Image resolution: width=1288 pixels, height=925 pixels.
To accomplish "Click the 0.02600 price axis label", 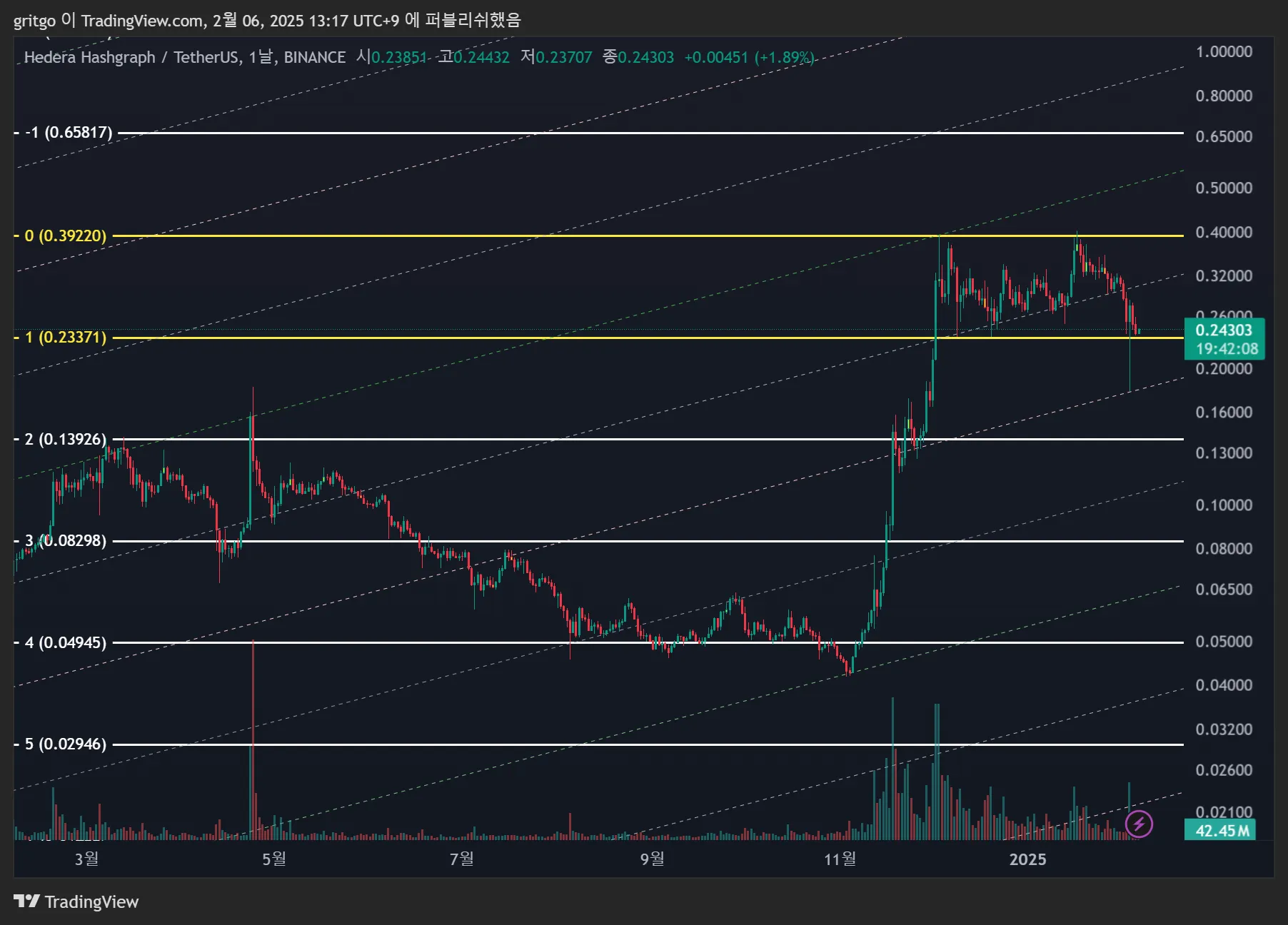I will point(1224,770).
